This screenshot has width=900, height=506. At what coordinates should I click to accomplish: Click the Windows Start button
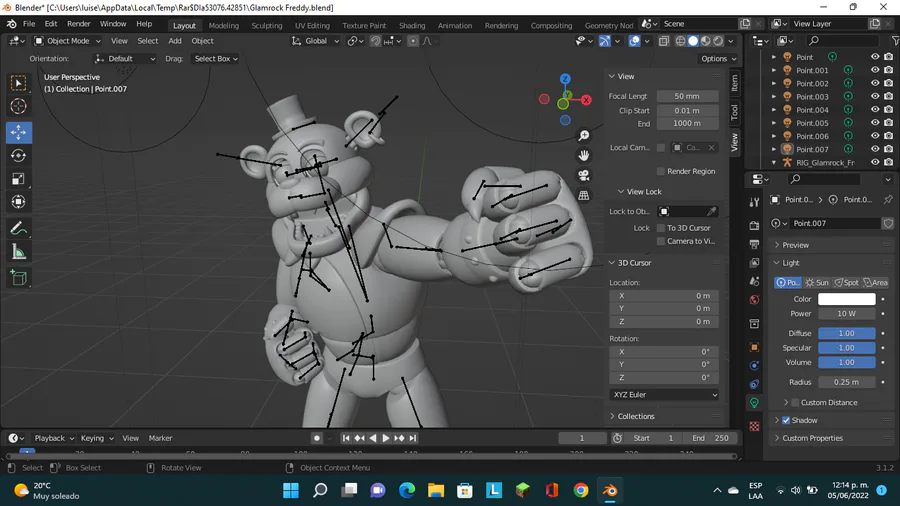pyautogui.click(x=291, y=491)
